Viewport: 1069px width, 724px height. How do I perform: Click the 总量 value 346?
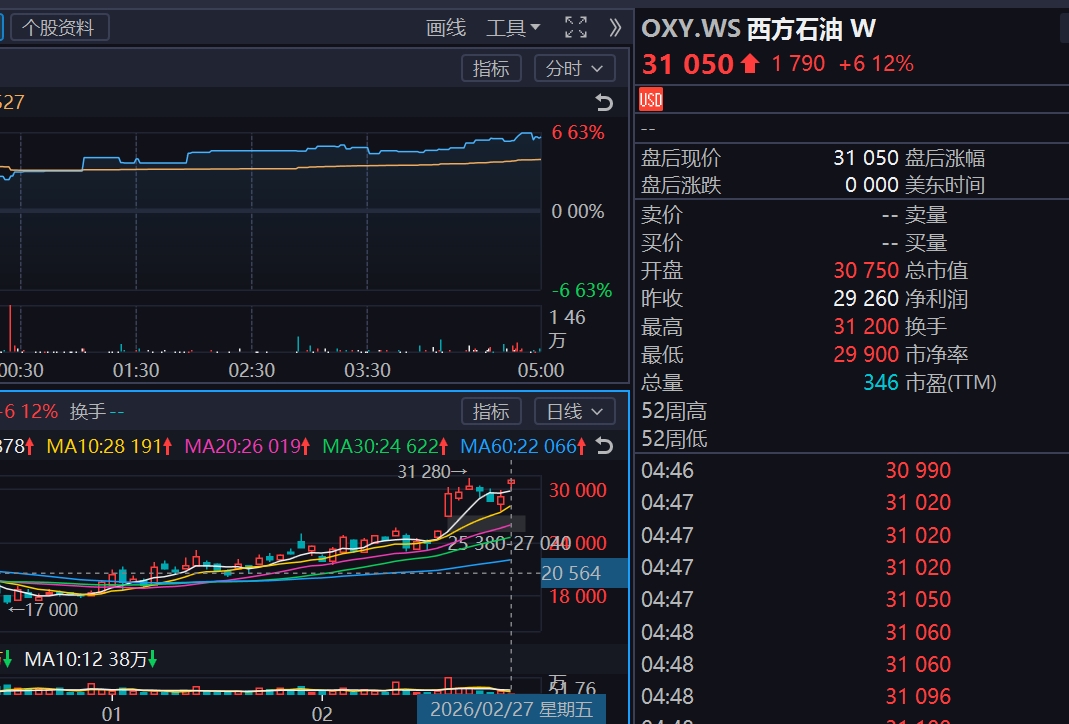[x=881, y=382]
